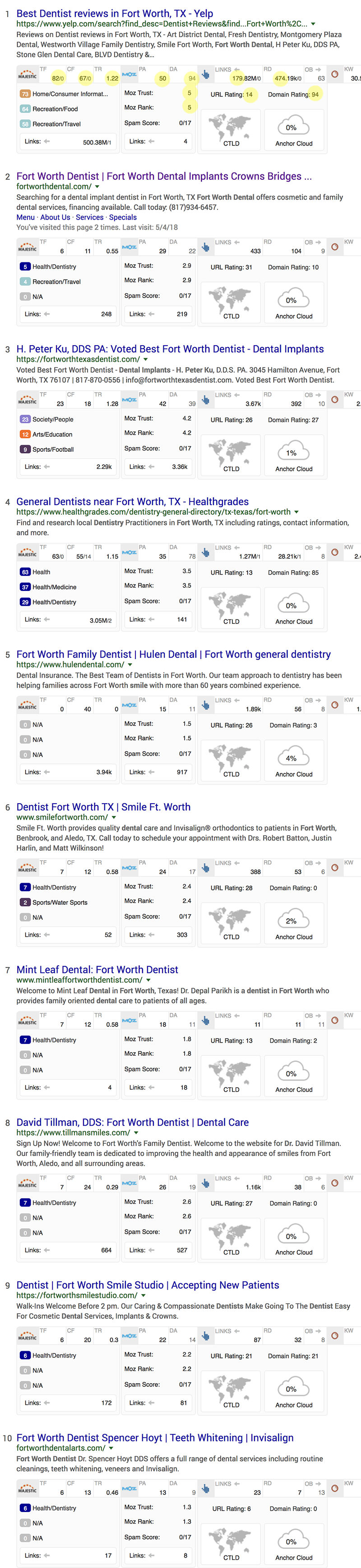The image size is (361, 1568).
Task: Click 'Domain Rating: 85' in Healthgrades result
Action: (x=293, y=573)
